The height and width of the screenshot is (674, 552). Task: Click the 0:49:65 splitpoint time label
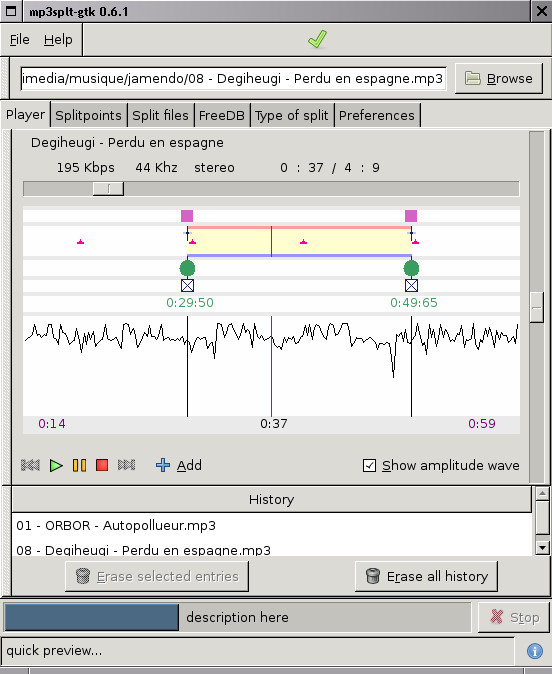(414, 303)
